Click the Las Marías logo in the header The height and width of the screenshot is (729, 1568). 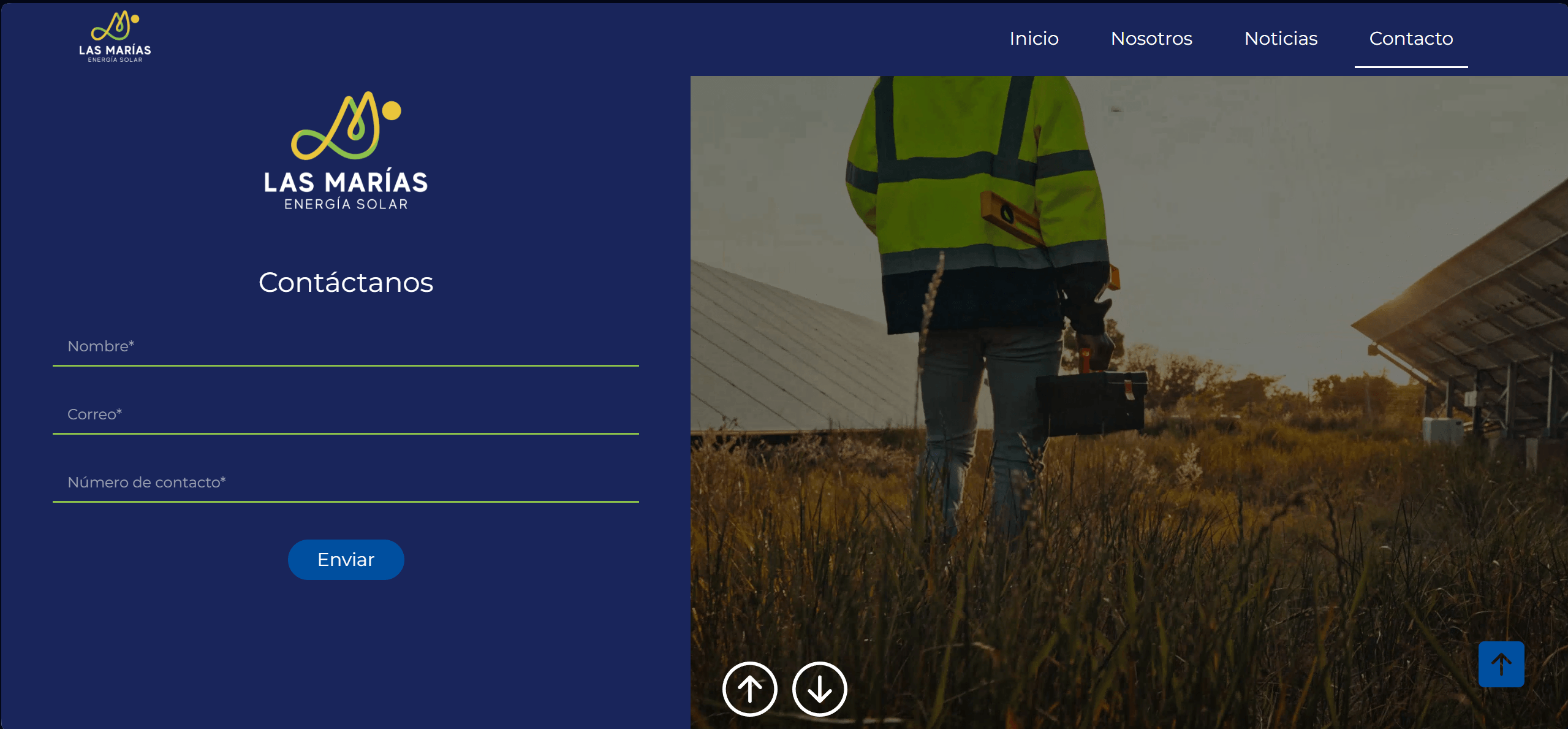coord(115,37)
